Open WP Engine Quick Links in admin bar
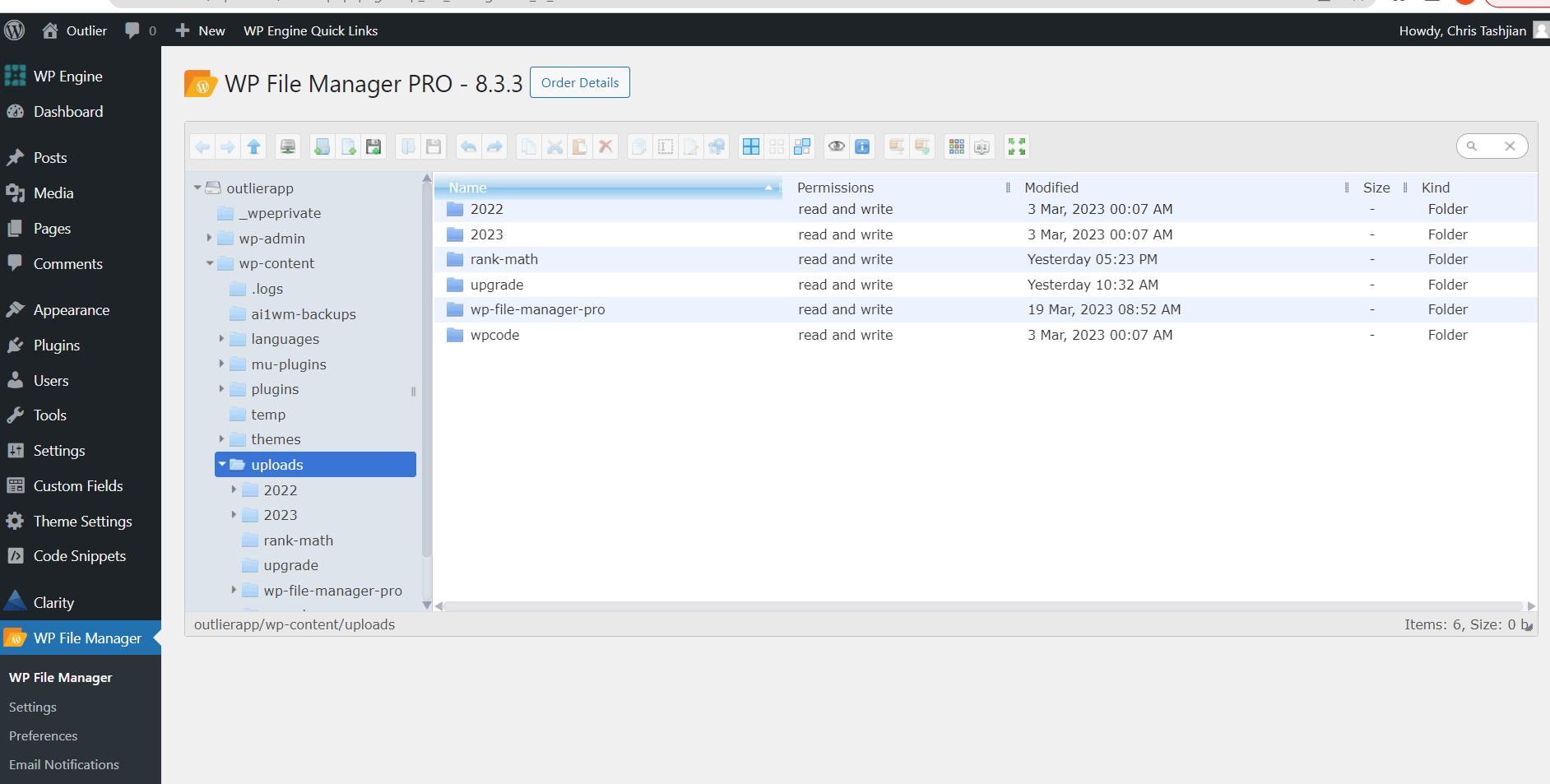 (310, 30)
